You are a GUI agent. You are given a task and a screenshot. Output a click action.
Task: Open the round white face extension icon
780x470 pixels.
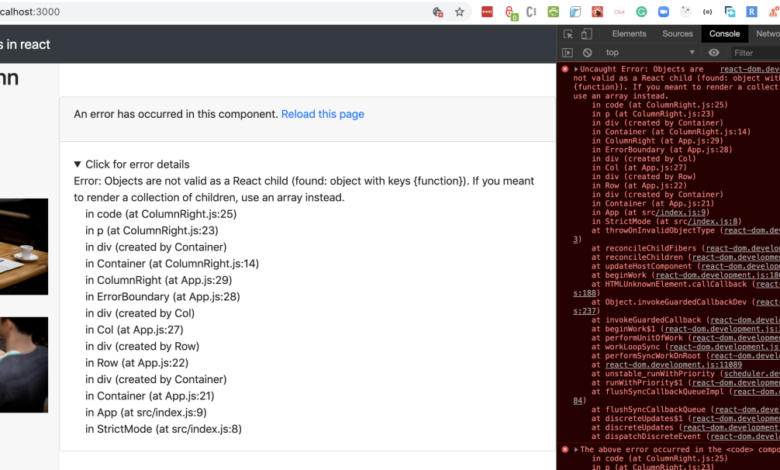(x=685, y=12)
